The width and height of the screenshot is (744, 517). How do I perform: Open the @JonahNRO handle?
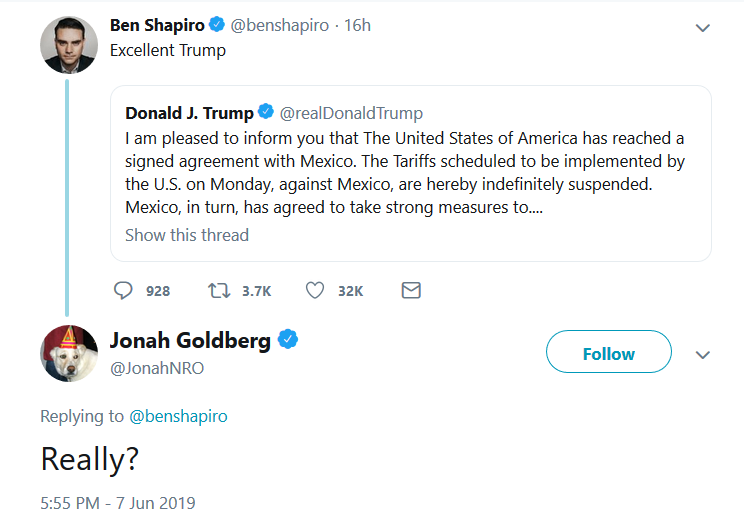tap(156, 368)
